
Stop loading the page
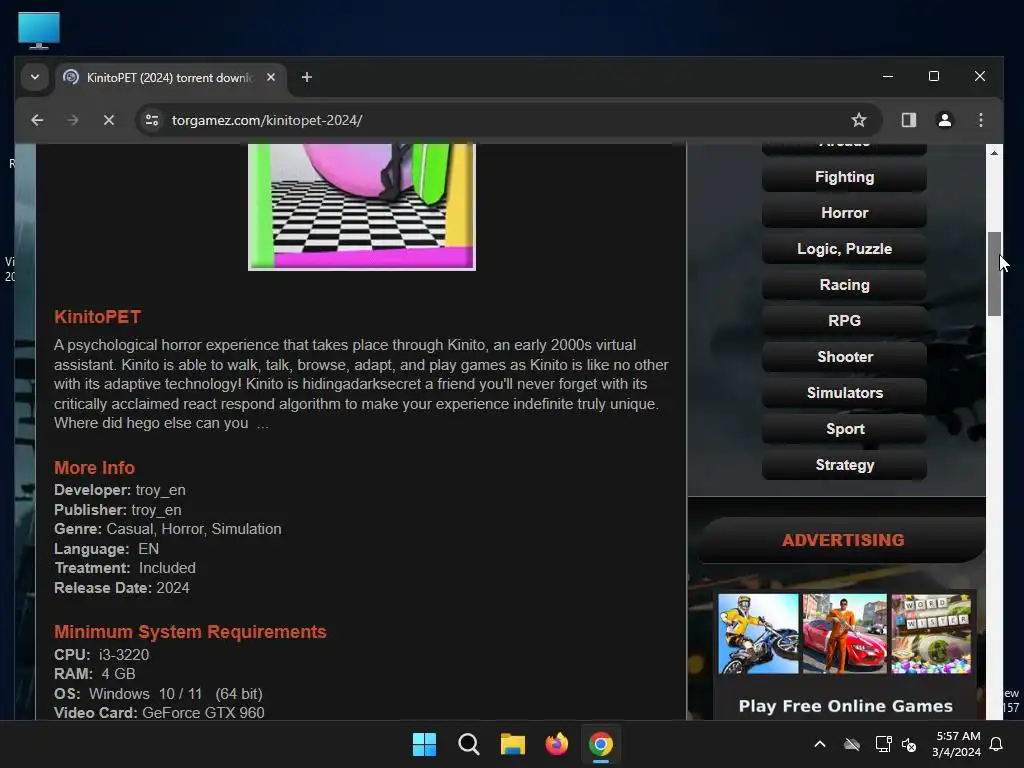(109, 120)
